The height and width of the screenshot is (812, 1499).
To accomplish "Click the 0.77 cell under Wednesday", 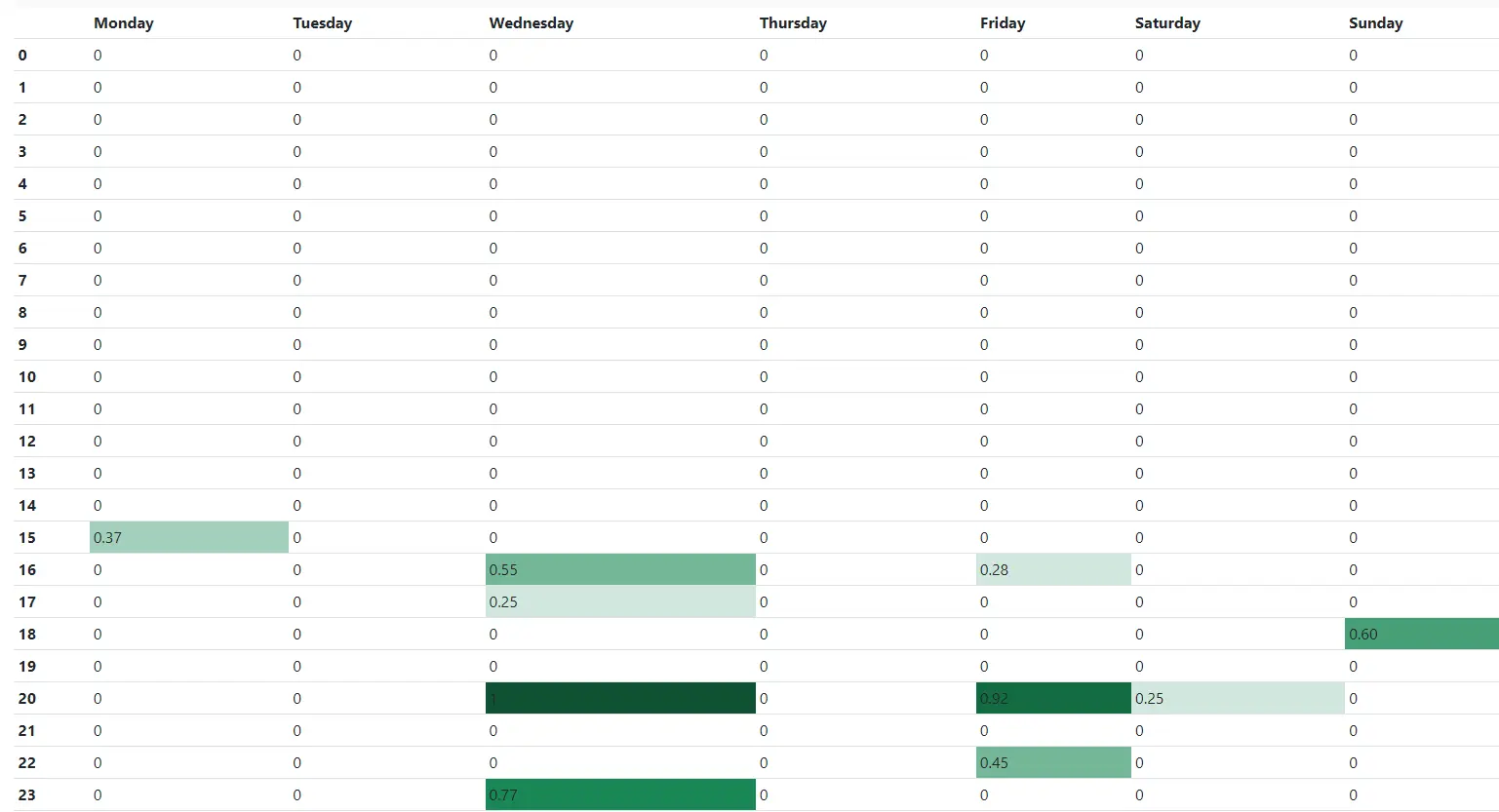I will click(x=620, y=794).
